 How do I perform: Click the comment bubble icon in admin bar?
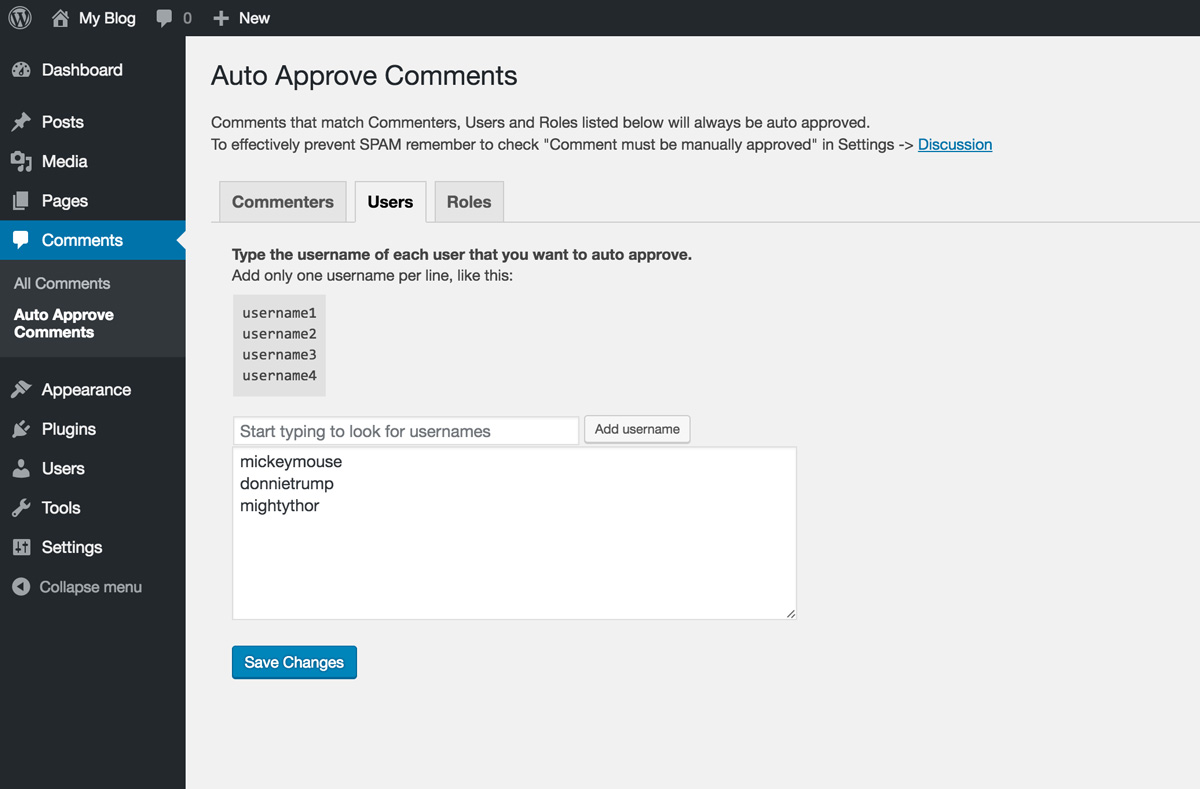[x=165, y=18]
